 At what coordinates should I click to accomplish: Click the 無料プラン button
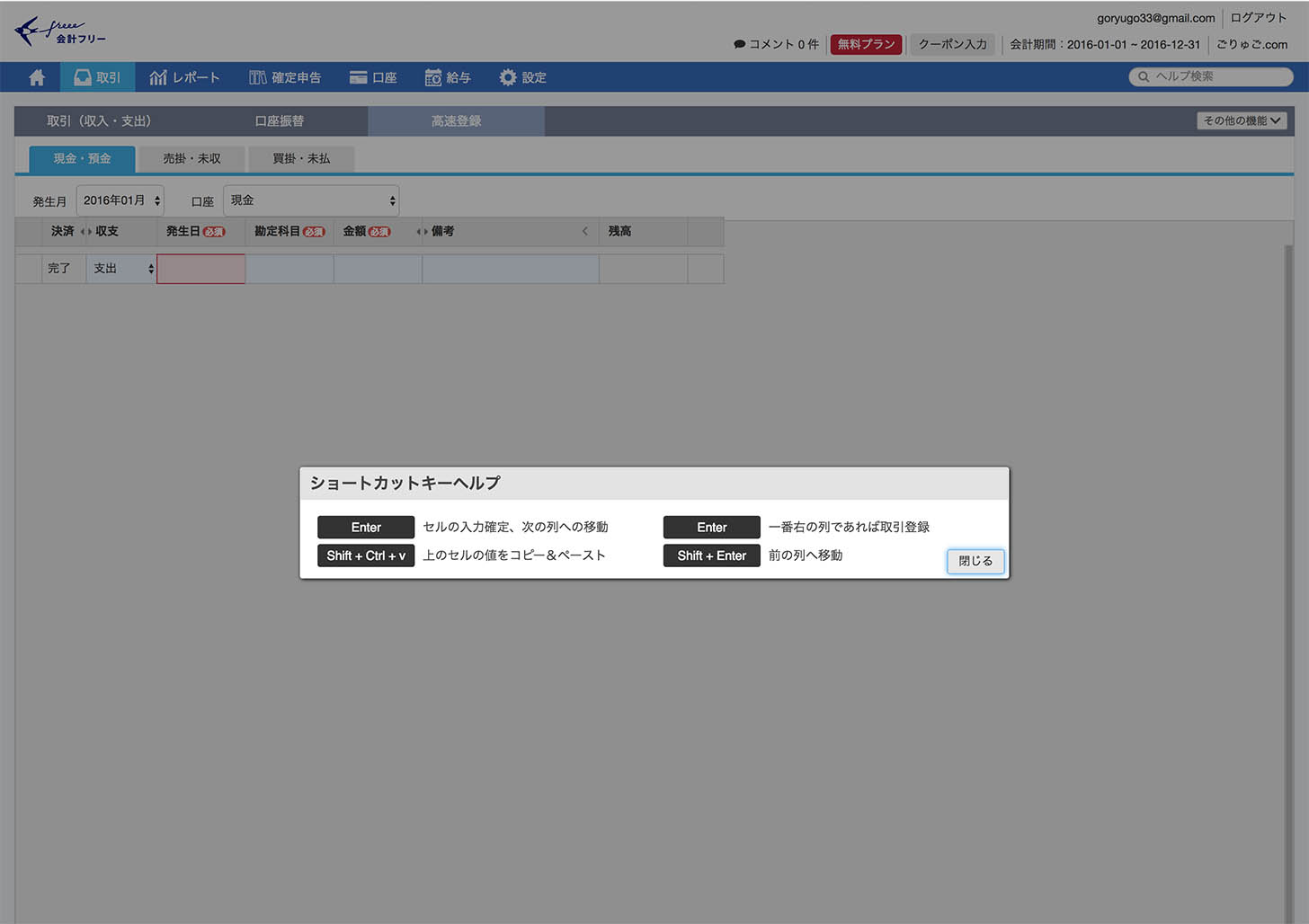coord(866,44)
